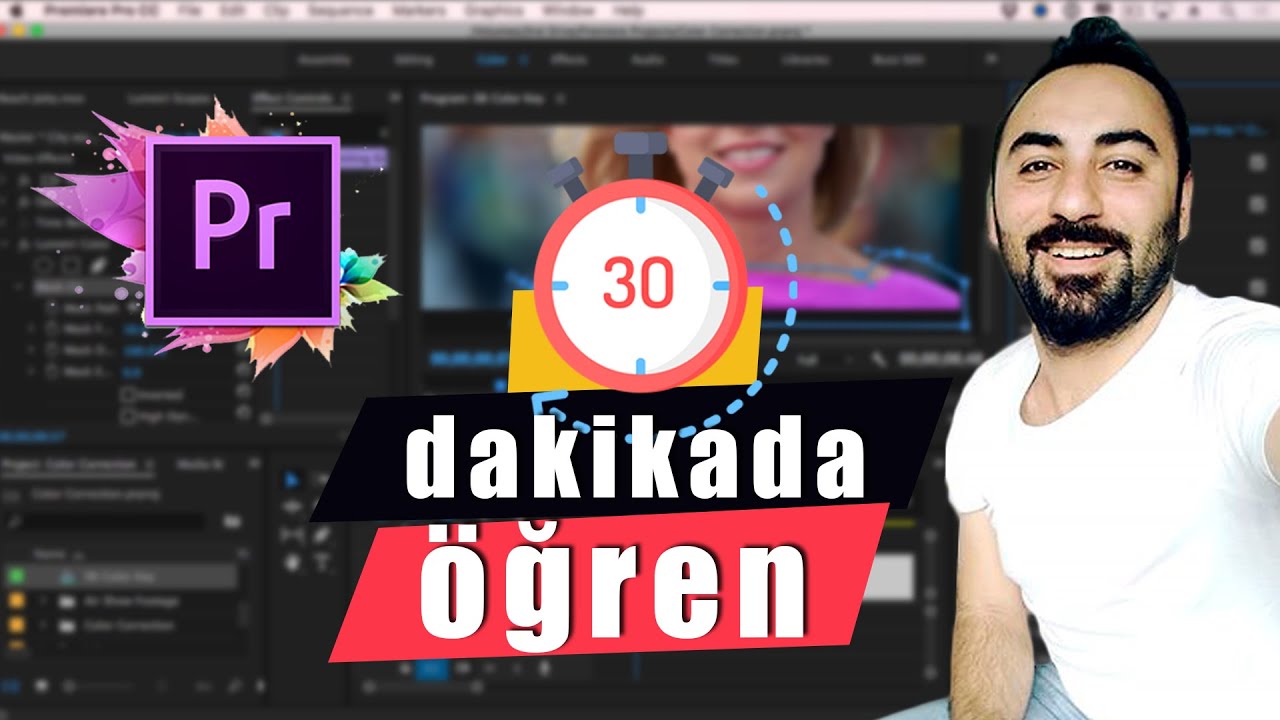Select the Pen tool in the Tools panel
Viewport: 1280px width, 720px height.
coord(322,535)
